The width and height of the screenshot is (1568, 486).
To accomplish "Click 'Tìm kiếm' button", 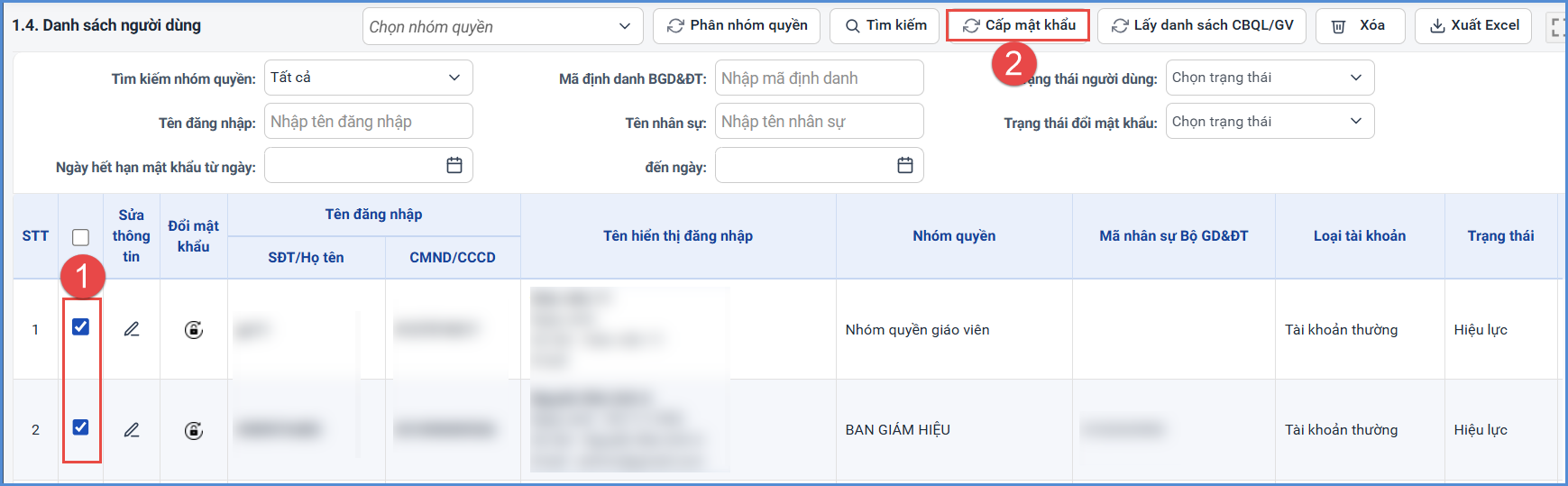I will click(x=885, y=26).
